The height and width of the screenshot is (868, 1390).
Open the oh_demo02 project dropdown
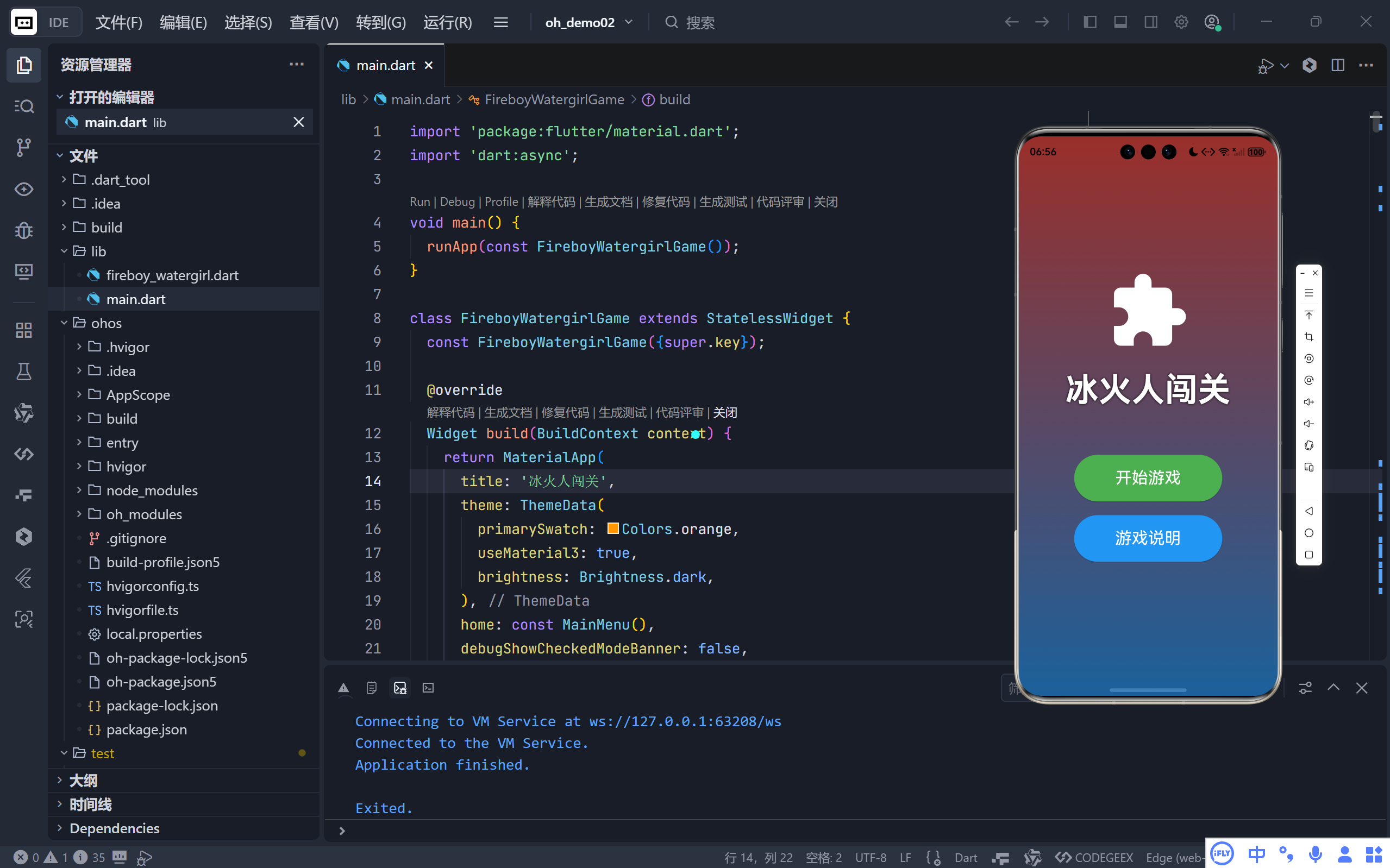click(x=588, y=22)
